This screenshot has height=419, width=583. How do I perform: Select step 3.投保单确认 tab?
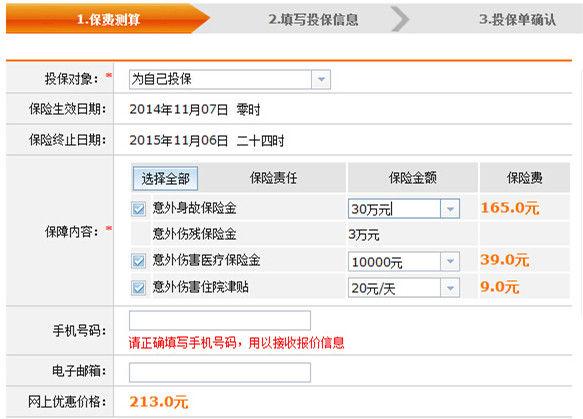point(518,19)
